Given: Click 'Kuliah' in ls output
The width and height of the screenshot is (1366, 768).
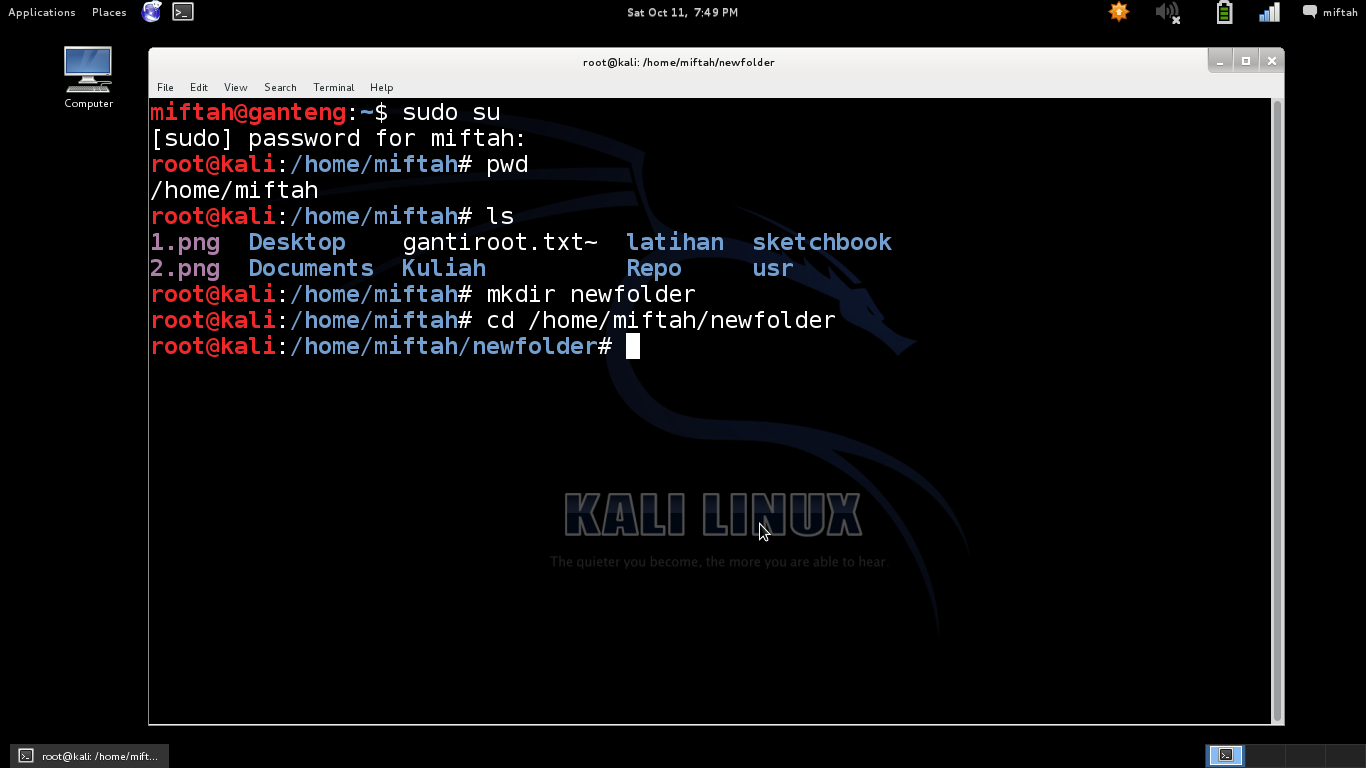Looking at the screenshot, I should click(x=444, y=268).
